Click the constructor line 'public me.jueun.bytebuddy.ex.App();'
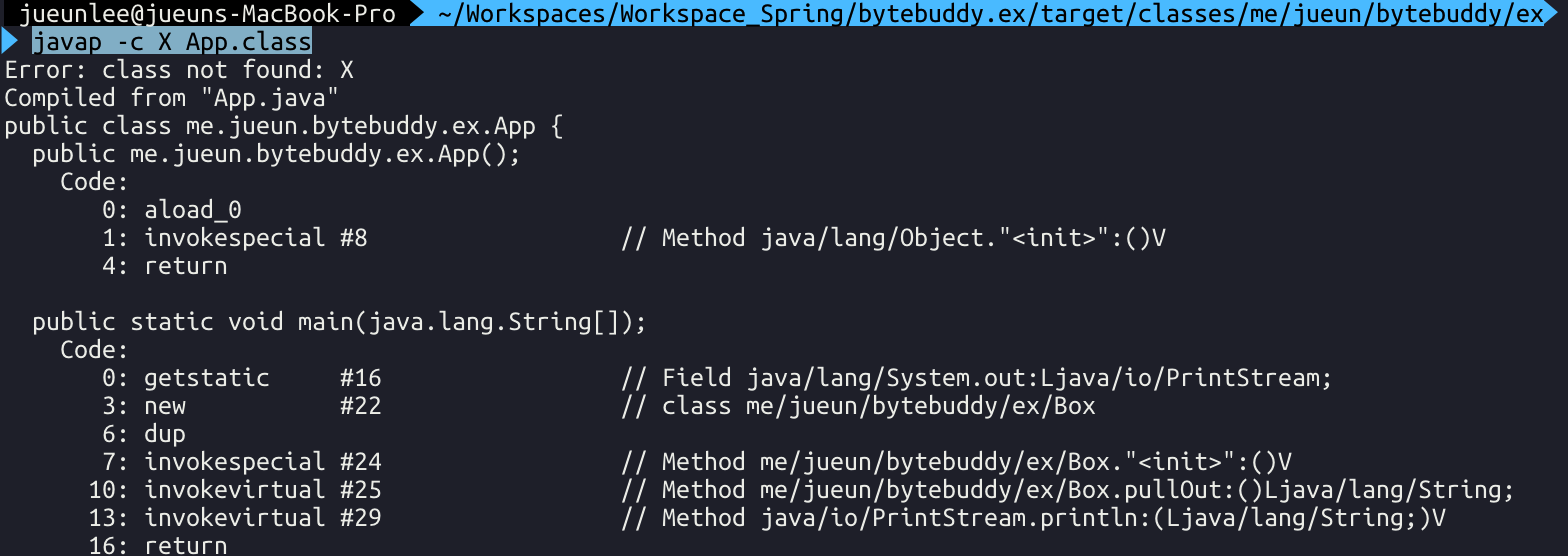This screenshot has height=556, width=1568. 277,154
